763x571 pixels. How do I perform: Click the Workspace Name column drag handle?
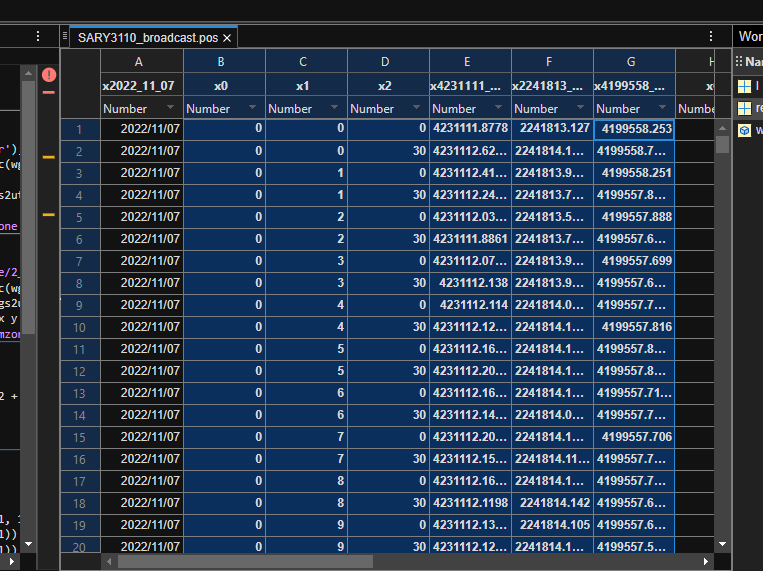pos(739,61)
